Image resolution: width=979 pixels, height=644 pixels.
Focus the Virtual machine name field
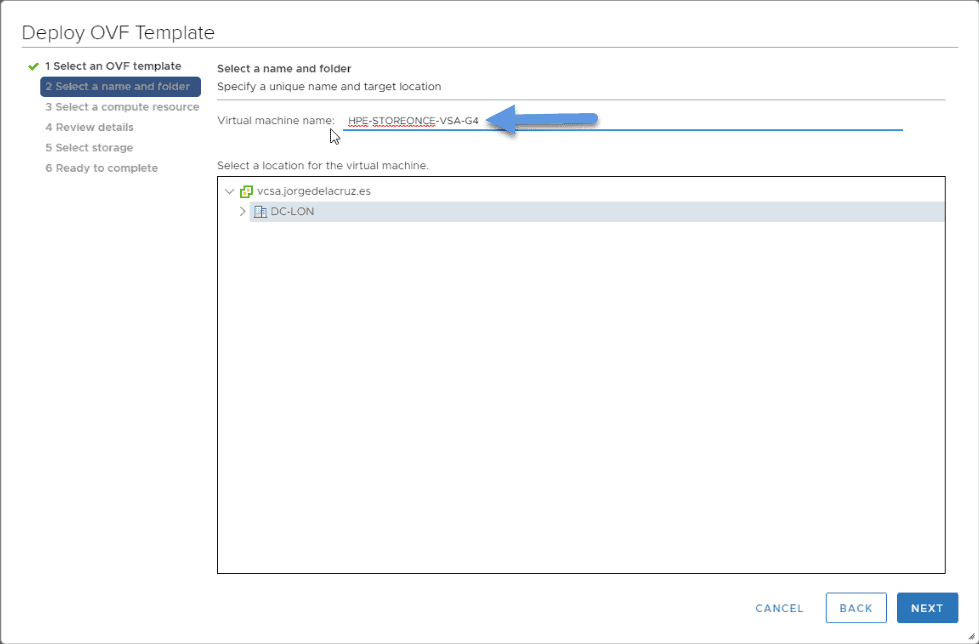tap(622, 121)
